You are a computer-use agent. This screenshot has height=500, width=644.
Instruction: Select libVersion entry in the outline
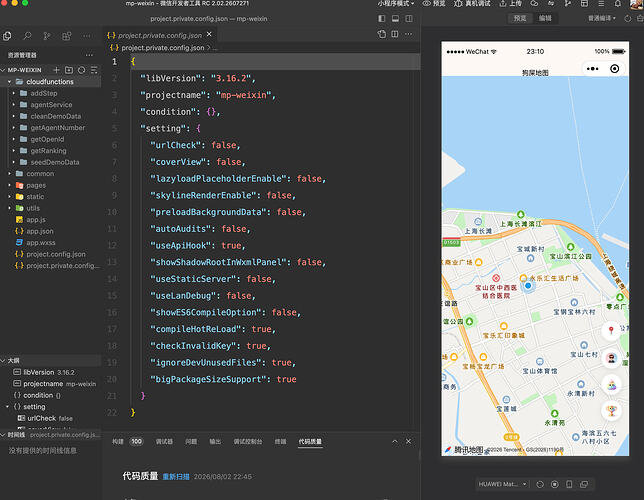coord(50,372)
